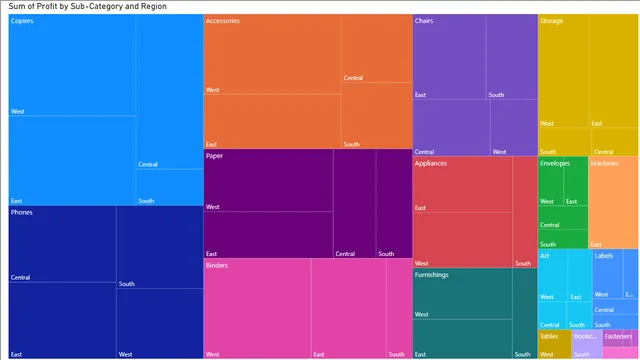
Task: Select the Machines East tile
Action: click(x=613, y=202)
